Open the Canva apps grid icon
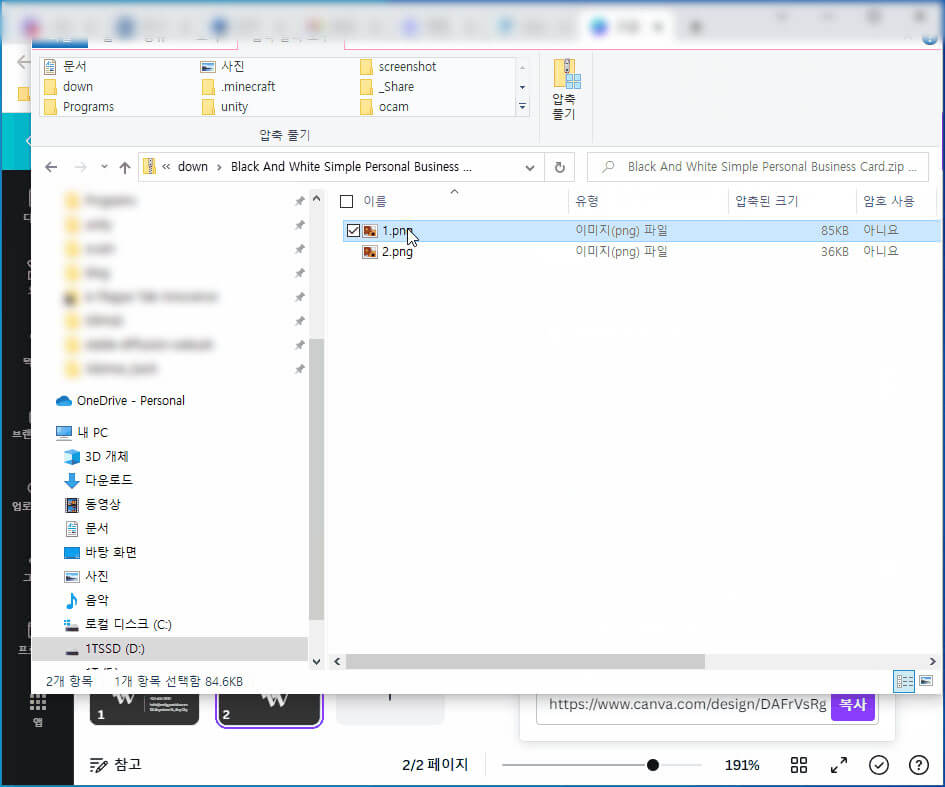 [38, 703]
